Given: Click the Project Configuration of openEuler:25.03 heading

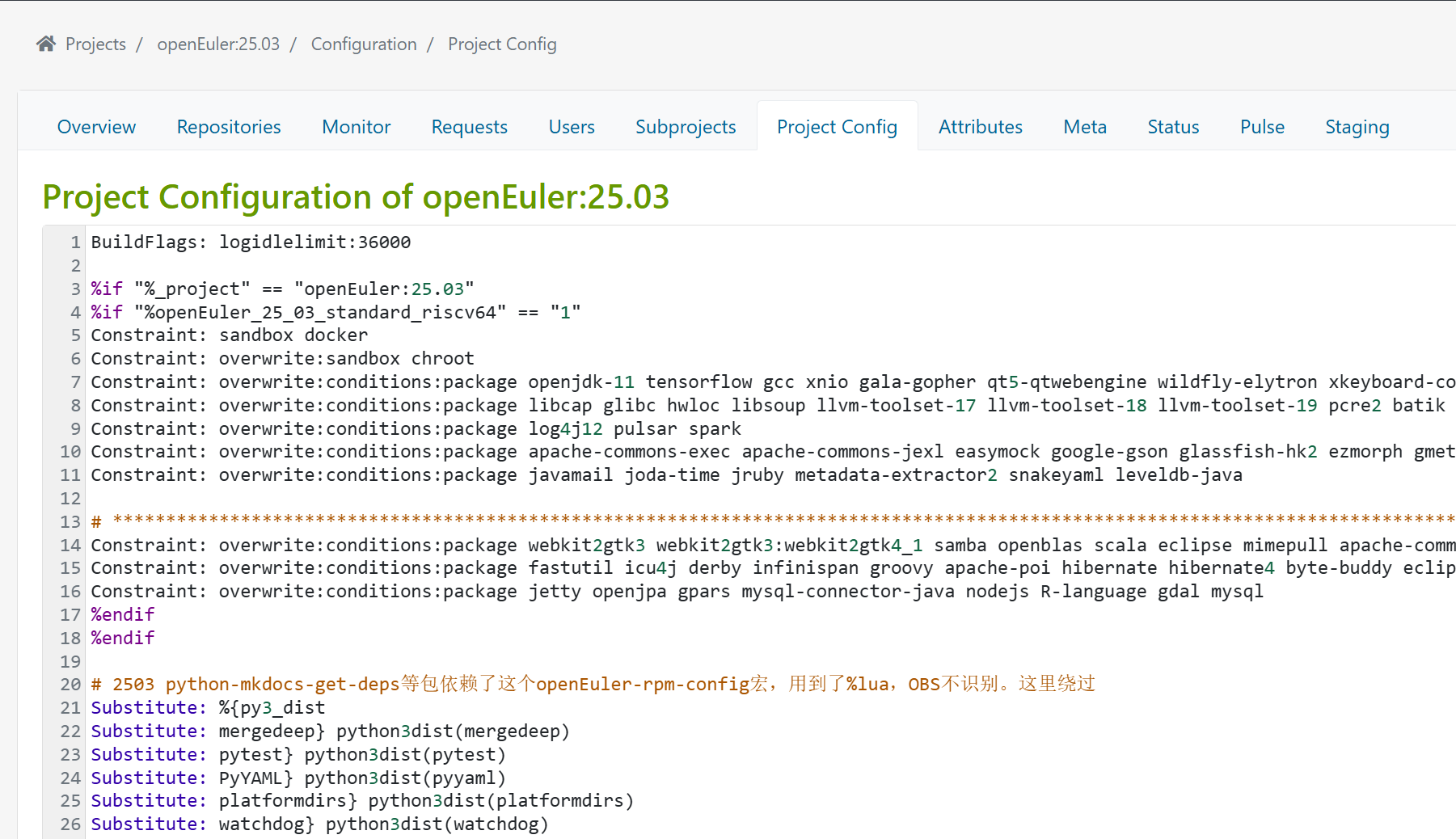Looking at the screenshot, I should point(356,196).
